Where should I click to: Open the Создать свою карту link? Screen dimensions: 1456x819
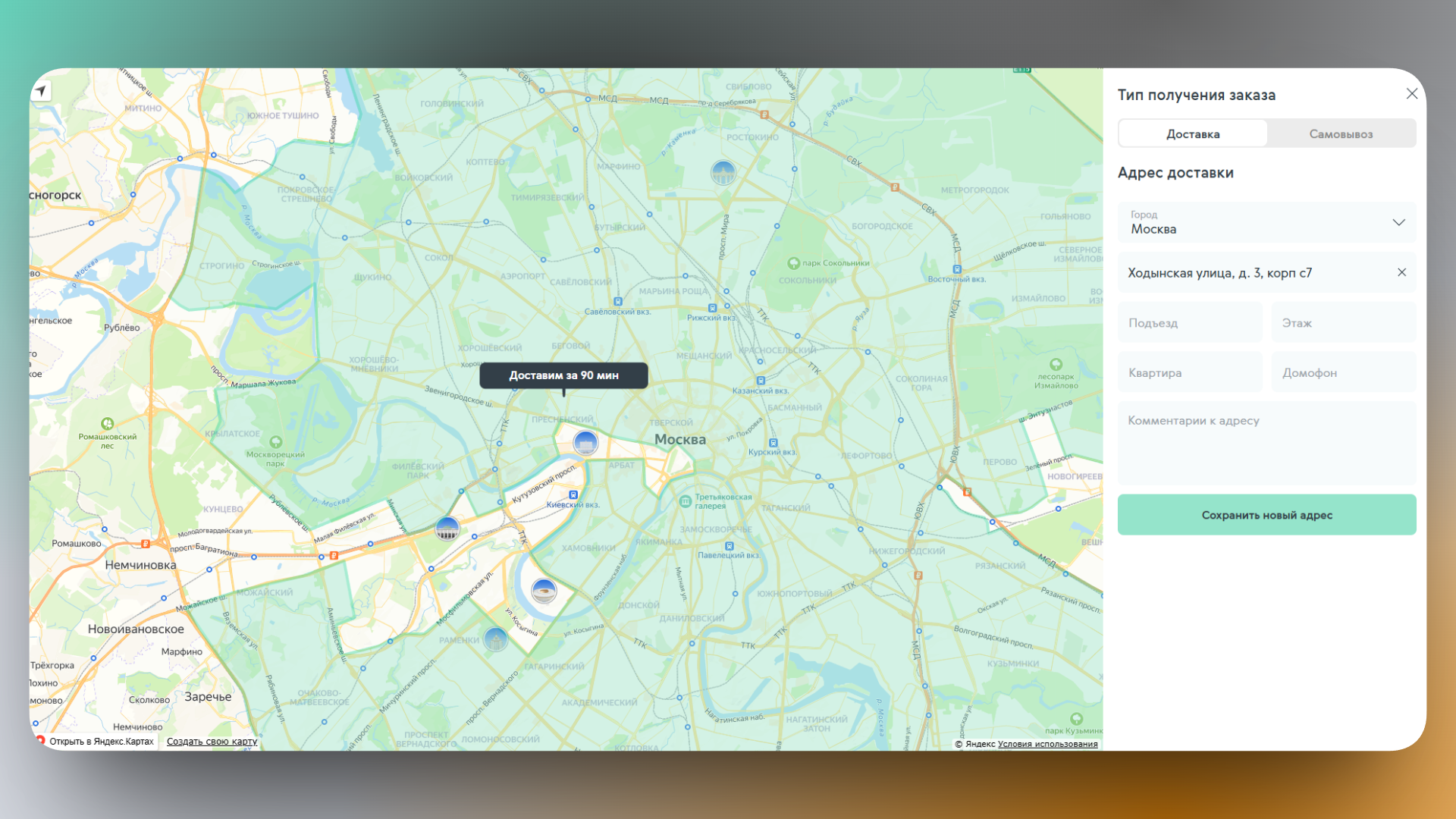click(212, 742)
